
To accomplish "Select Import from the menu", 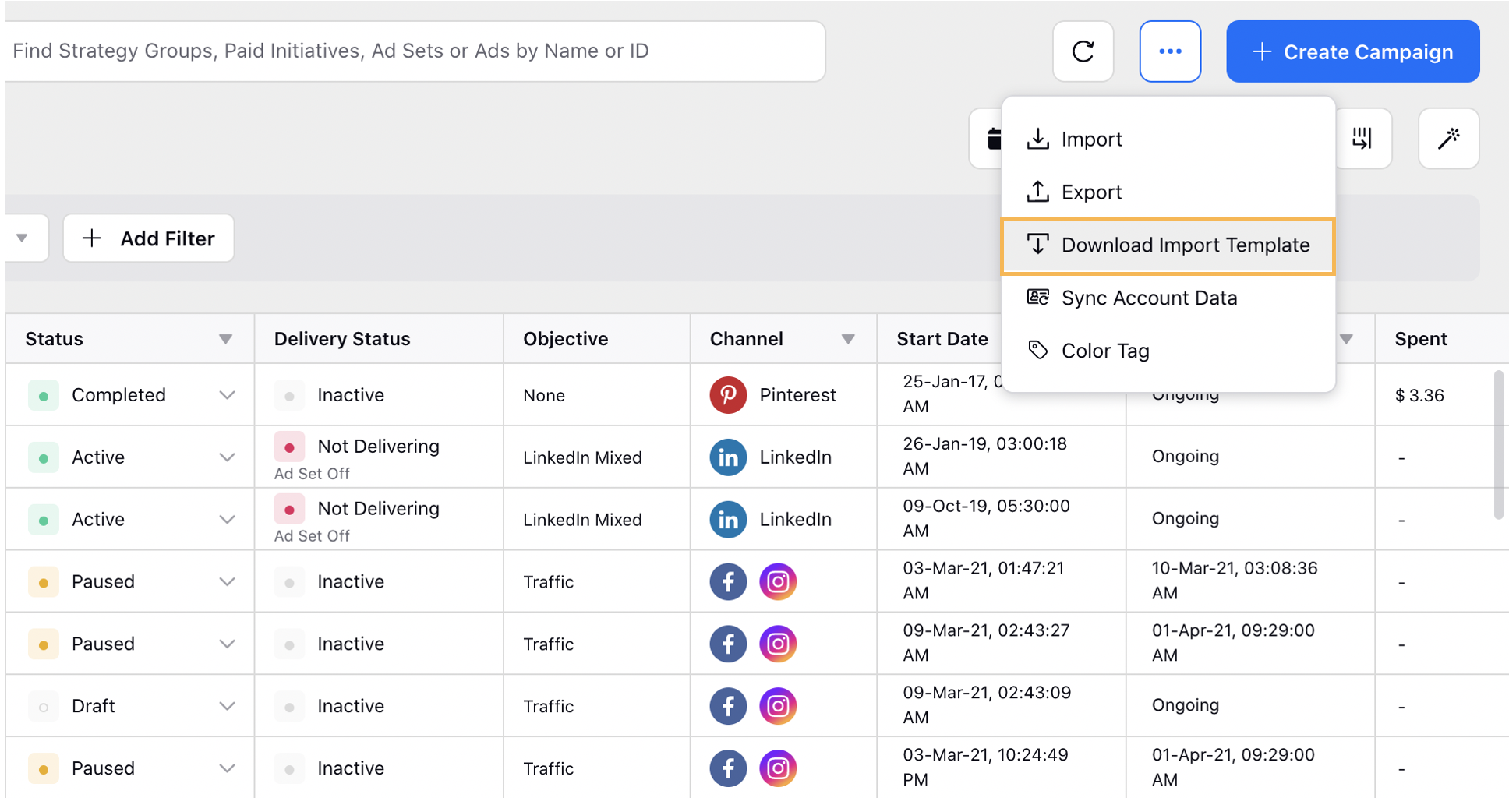I will [1168, 139].
